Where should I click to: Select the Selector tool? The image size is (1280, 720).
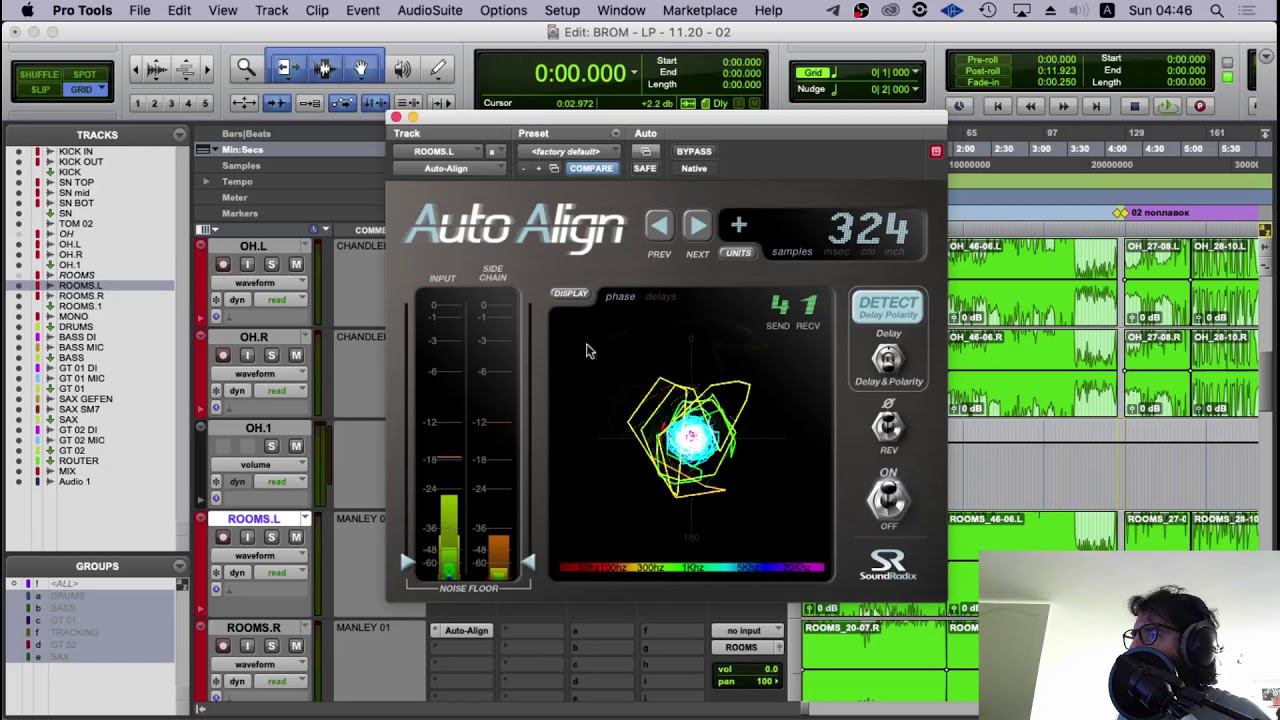coord(323,69)
